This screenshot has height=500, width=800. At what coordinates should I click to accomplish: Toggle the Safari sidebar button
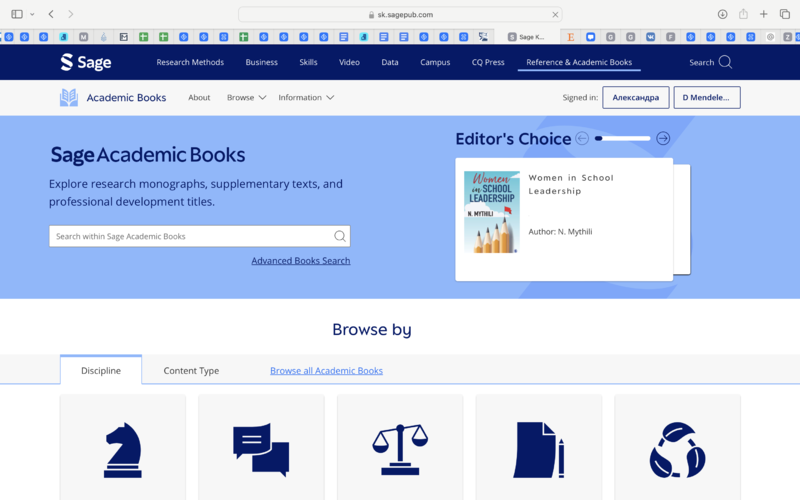(17, 14)
